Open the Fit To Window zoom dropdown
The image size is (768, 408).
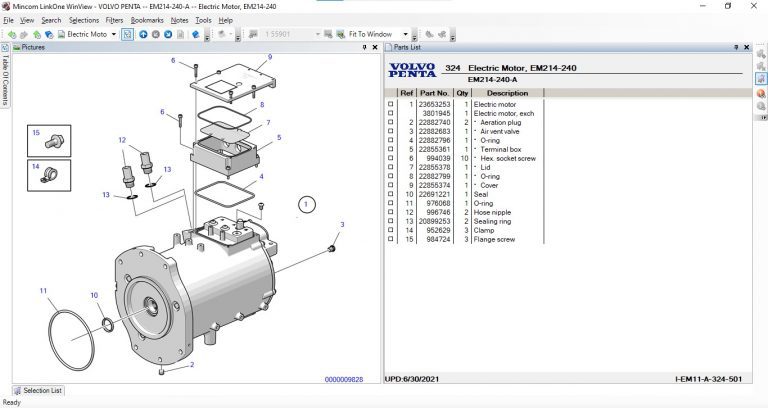(406, 34)
